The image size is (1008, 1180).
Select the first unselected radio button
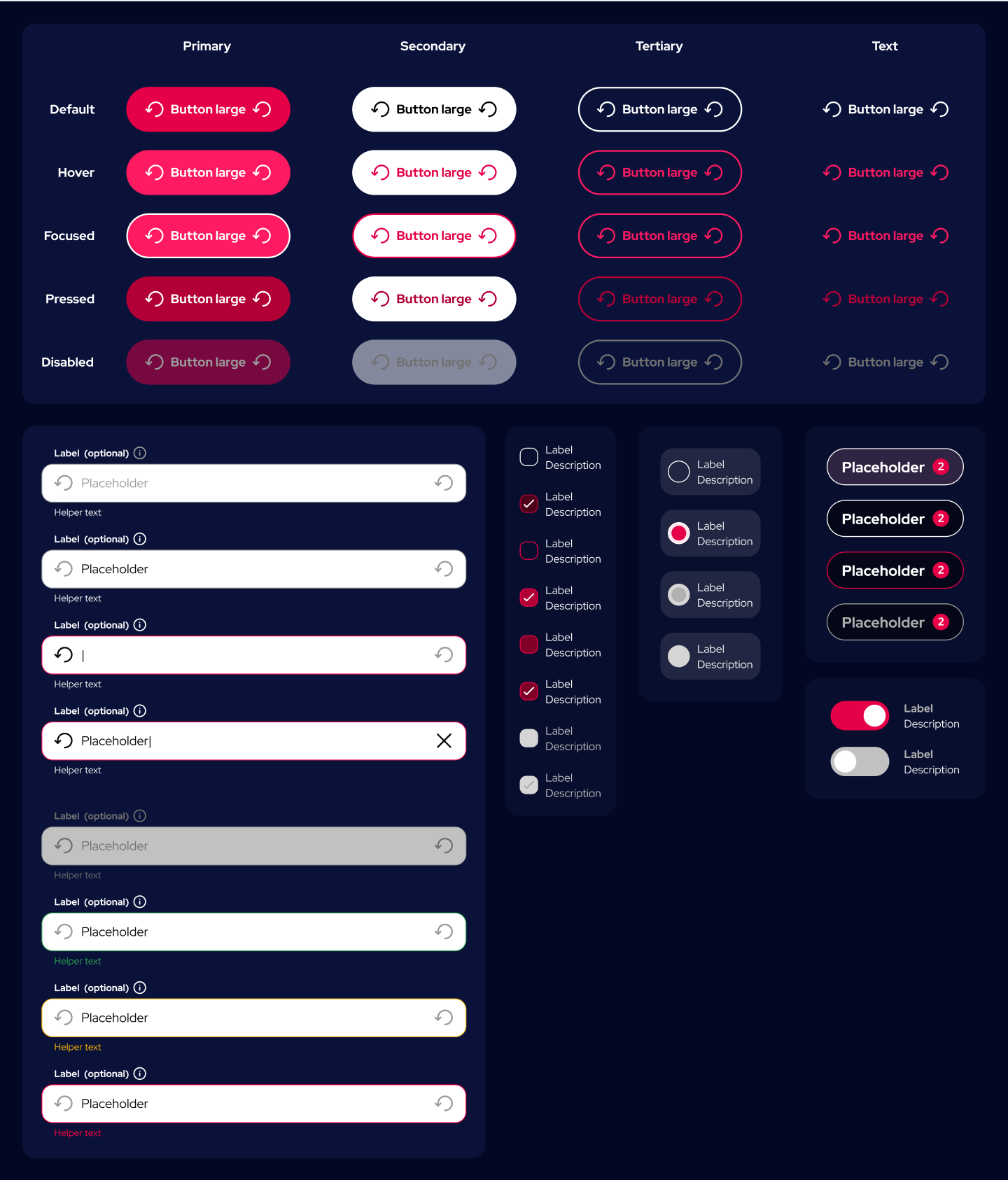point(679,472)
